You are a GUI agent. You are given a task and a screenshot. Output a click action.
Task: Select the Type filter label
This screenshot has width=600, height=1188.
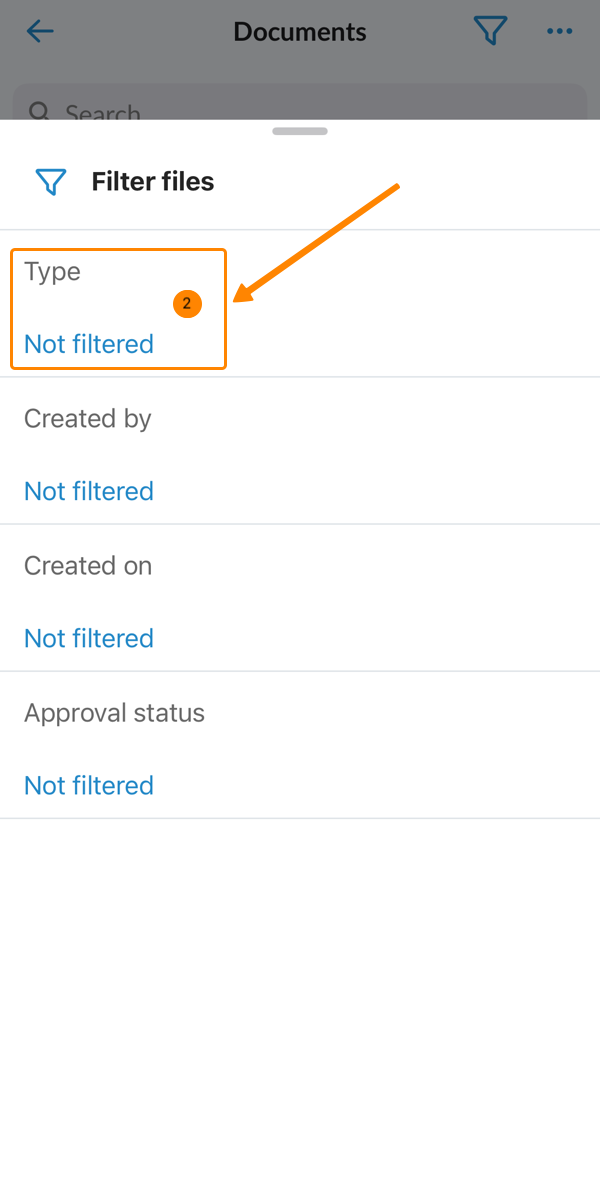52,272
